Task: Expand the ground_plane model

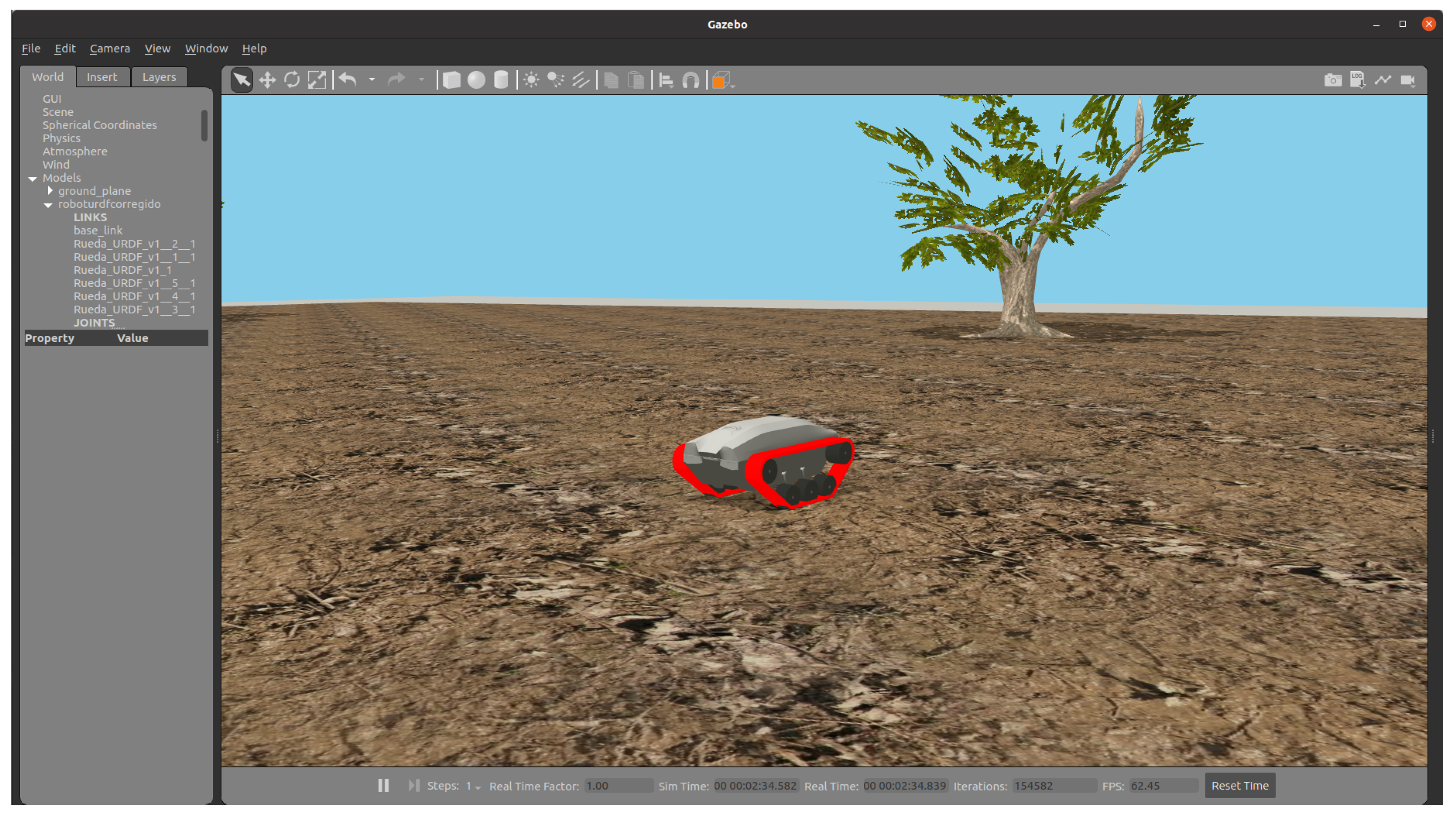Action: tap(50, 191)
